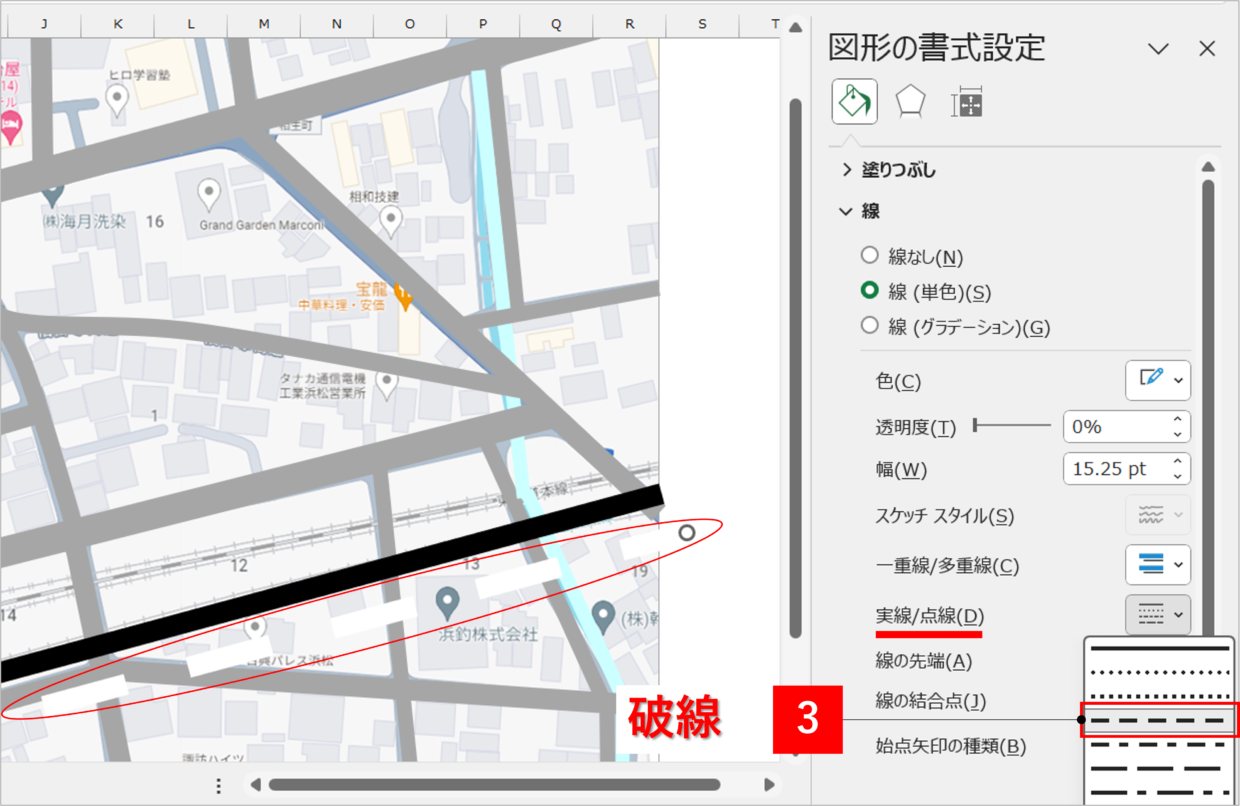Select column R header
The height and width of the screenshot is (806, 1240).
629,24
